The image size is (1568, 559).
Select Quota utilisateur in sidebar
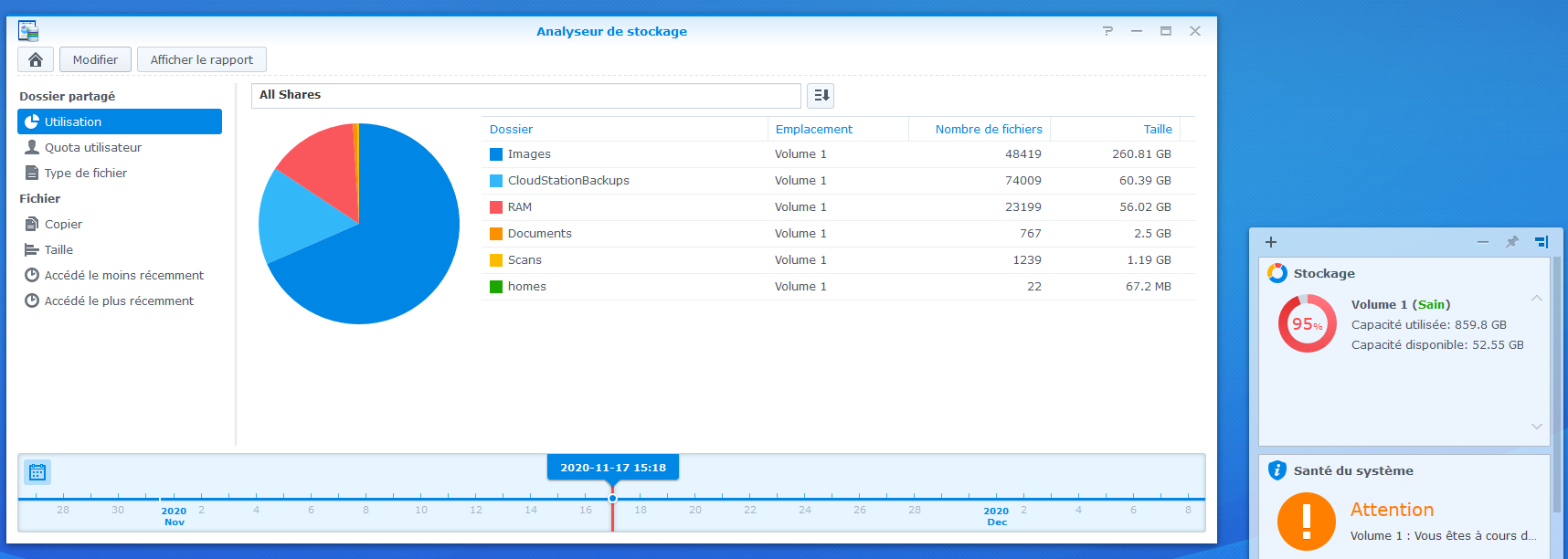point(93,147)
